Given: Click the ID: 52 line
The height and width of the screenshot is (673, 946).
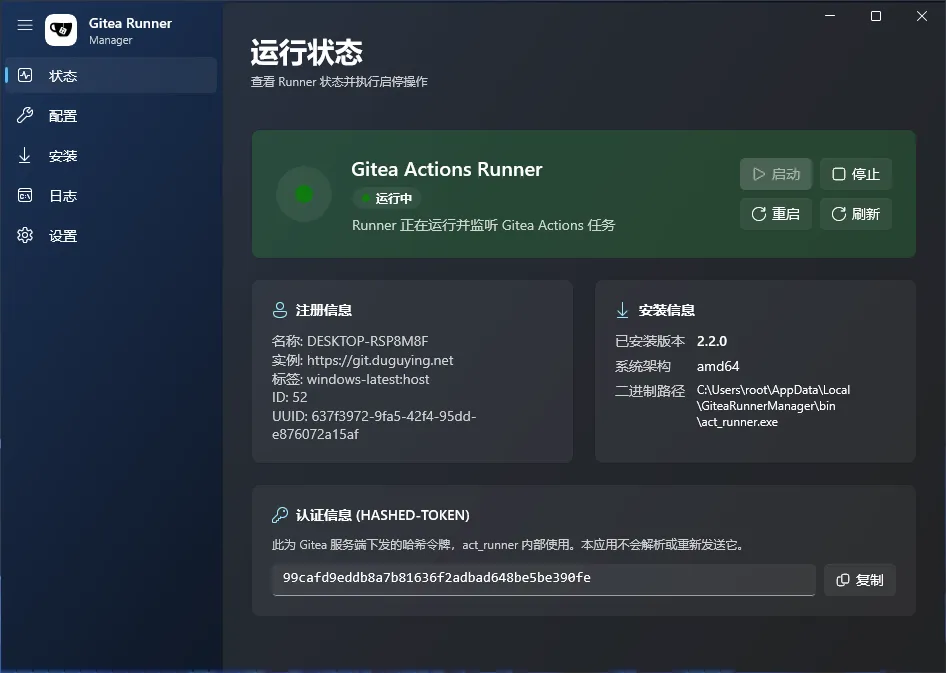Looking at the screenshot, I should click(290, 397).
